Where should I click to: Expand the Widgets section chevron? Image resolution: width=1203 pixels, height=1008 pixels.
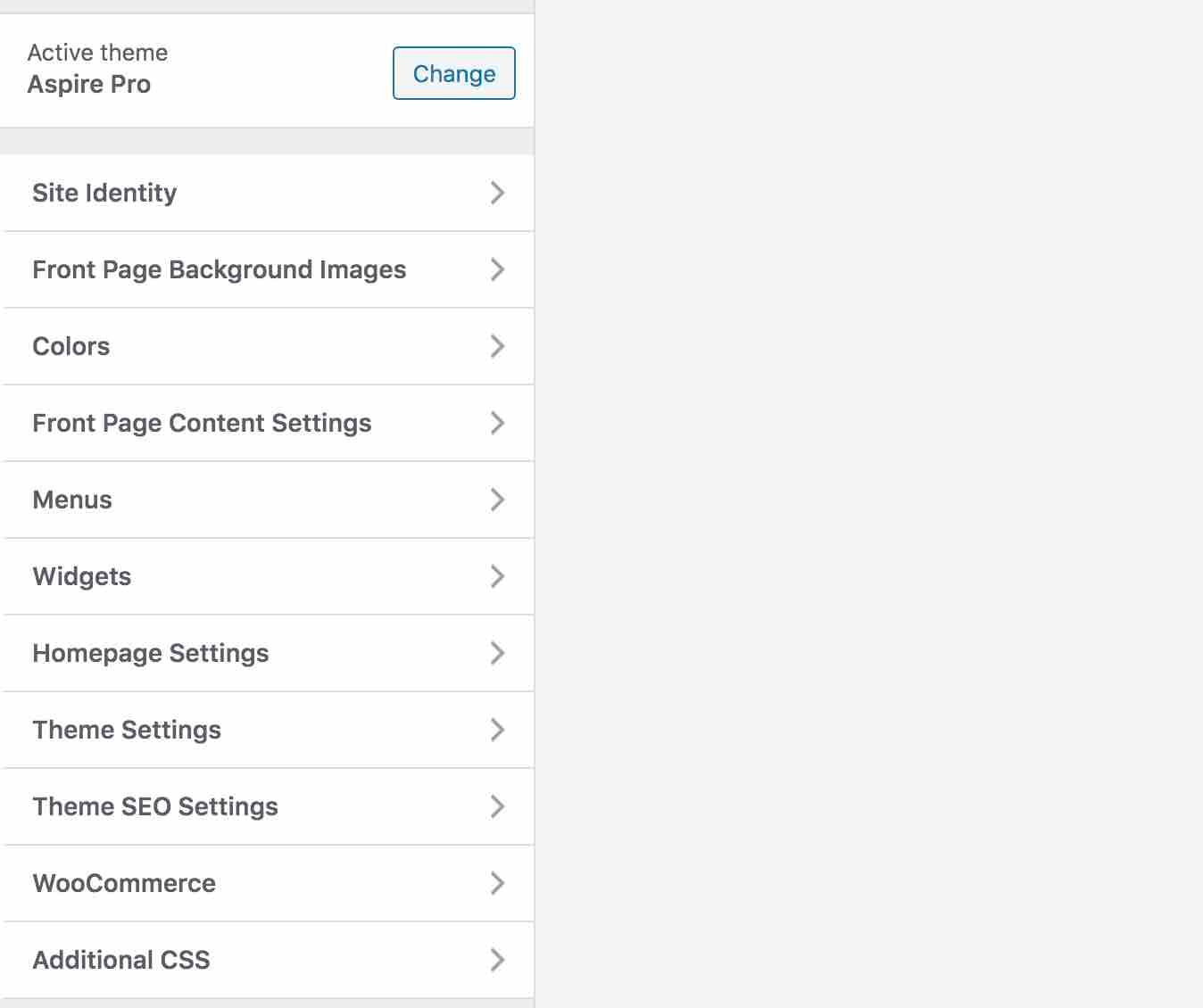pyautogui.click(x=497, y=576)
